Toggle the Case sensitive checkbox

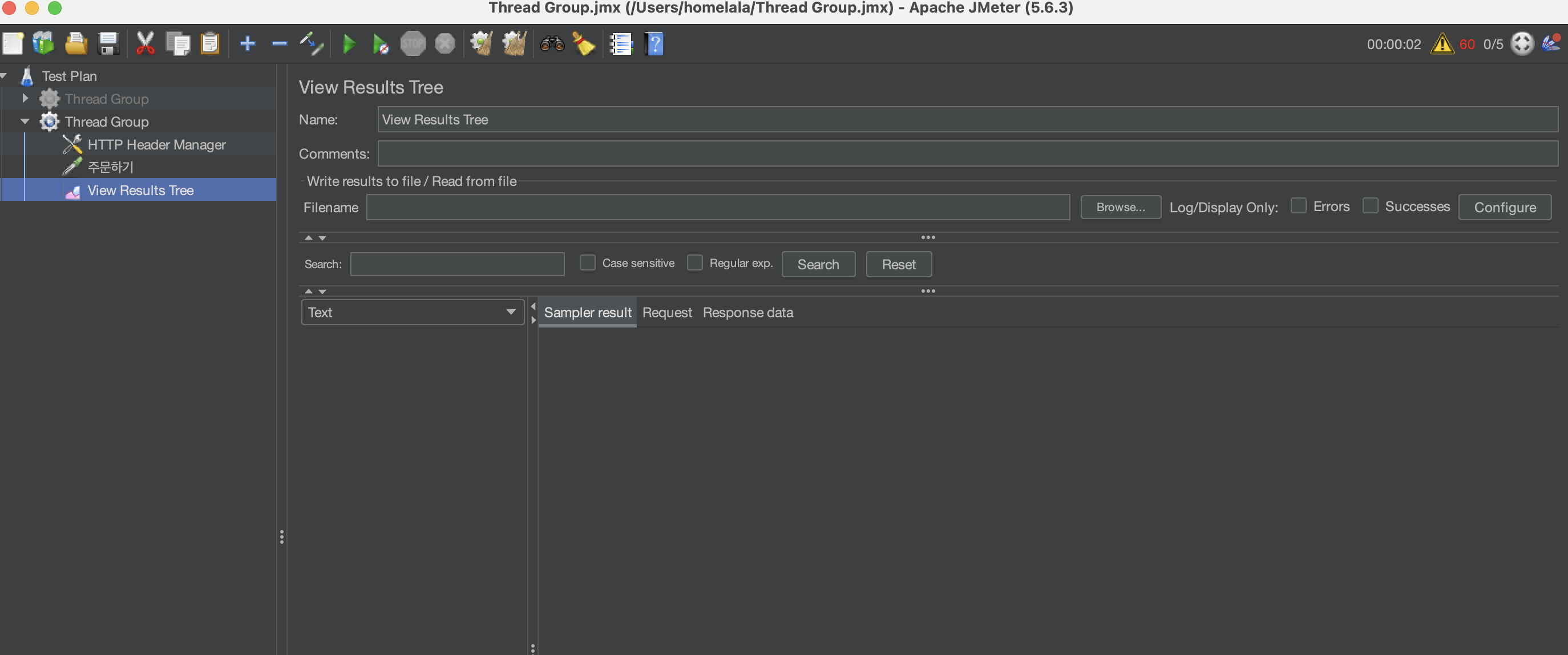click(x=587, y=263)
